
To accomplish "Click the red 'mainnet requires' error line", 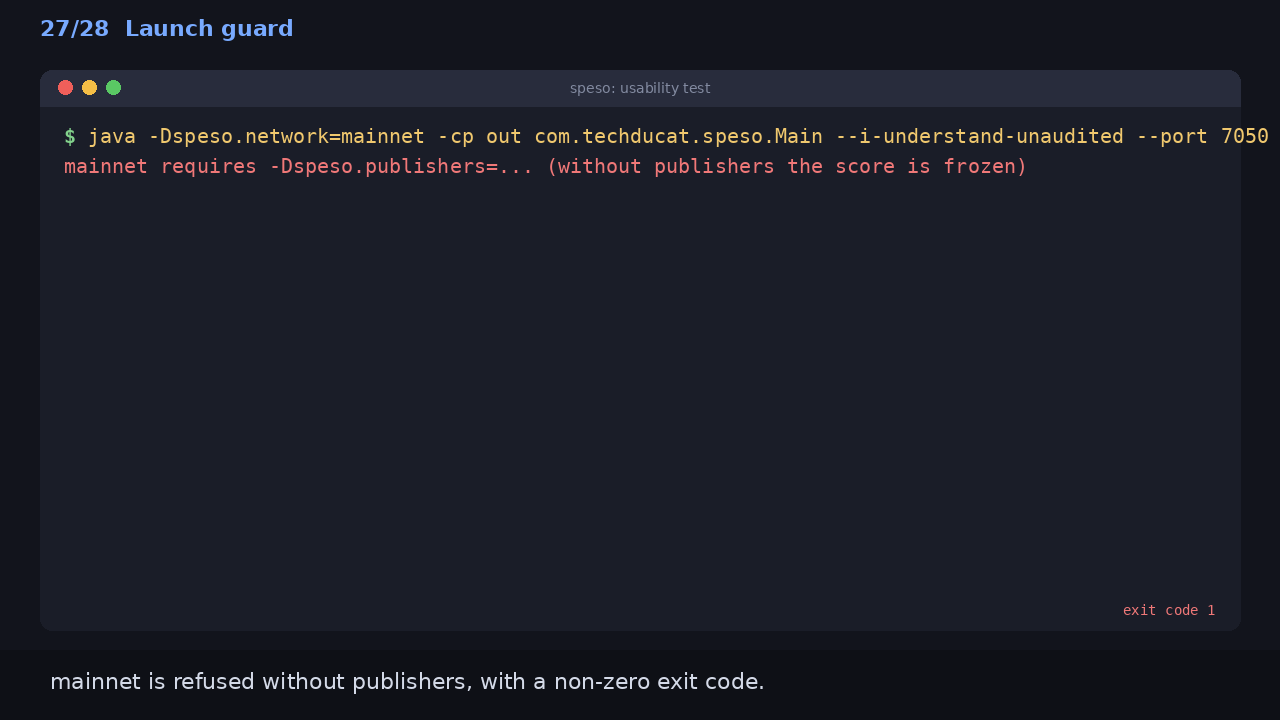I will [x=546, y=167].
